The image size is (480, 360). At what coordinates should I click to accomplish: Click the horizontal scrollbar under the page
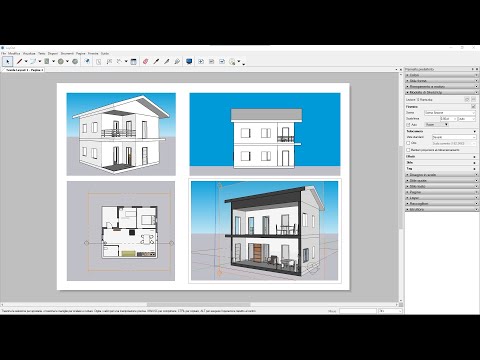click(x=200, y=304)
